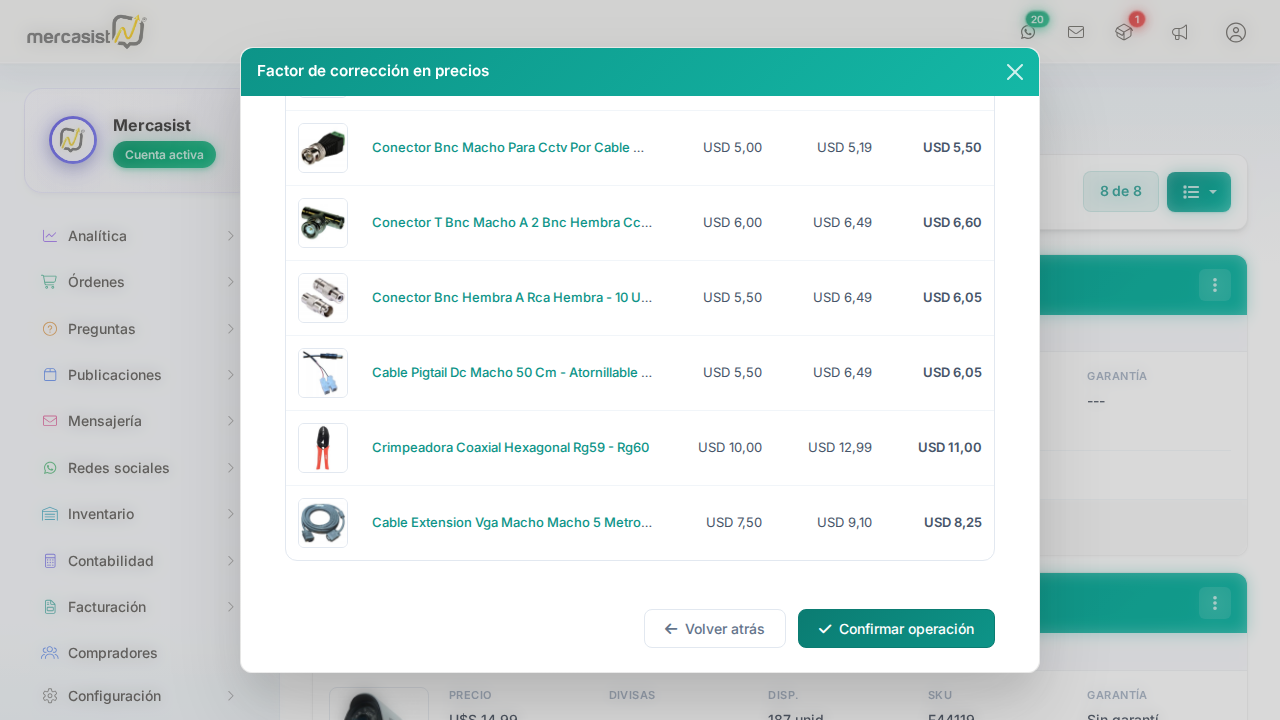Viewport: 1280px width, 720px height.
Task: Open WhatsApp notifications icon in header
Action: (x=1028, y=32)
